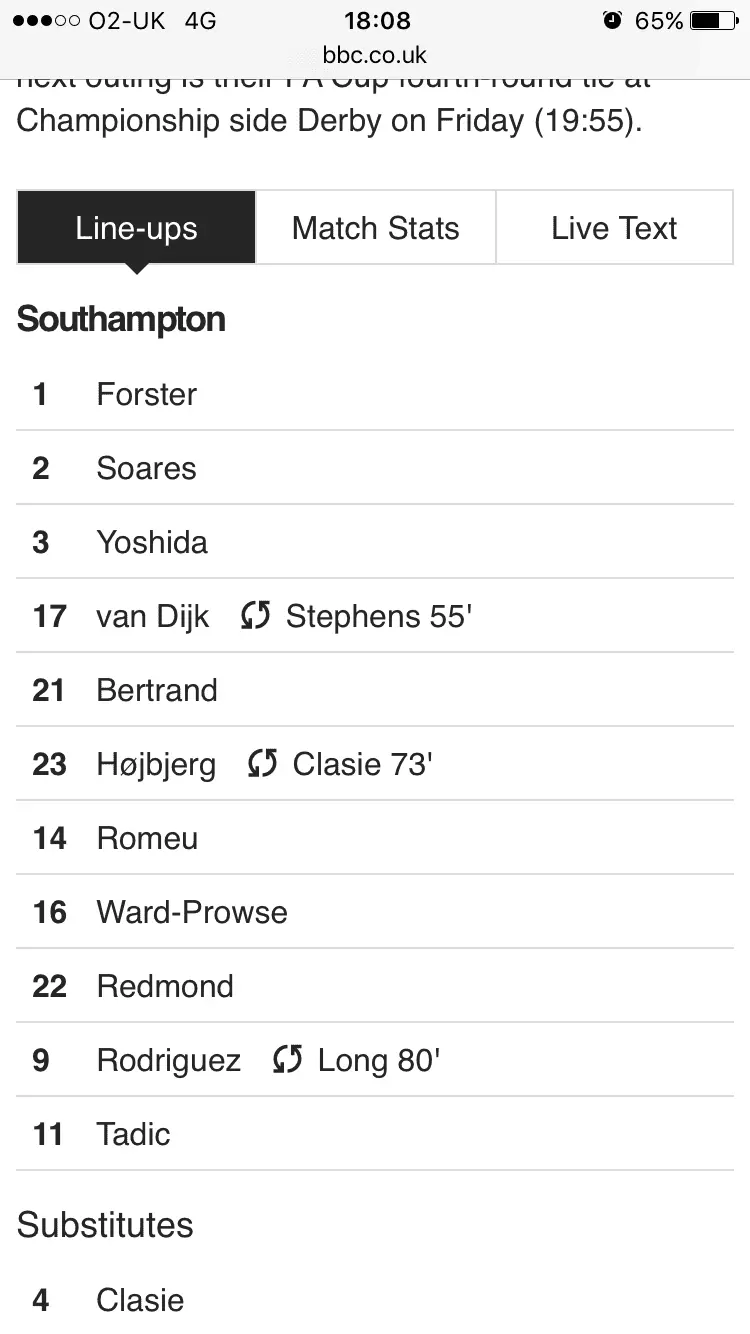Tap the Substitutes section heading
This screenshot has height=1334, width=750.
(x=105, y=1225)
